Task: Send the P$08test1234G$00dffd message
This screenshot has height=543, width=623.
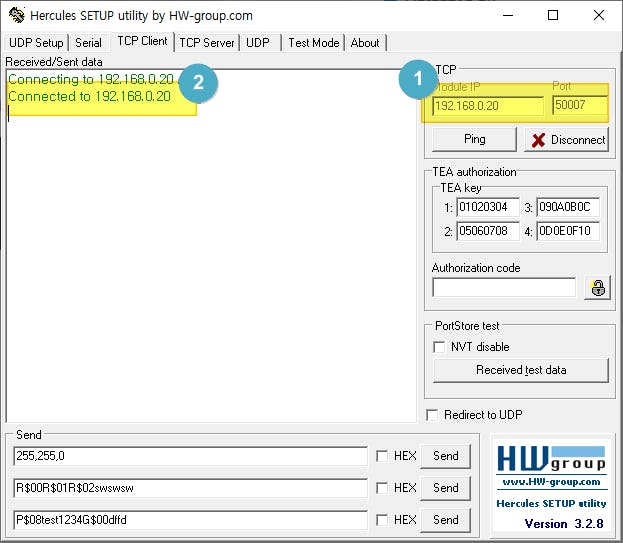Action: tap(445, 520)
